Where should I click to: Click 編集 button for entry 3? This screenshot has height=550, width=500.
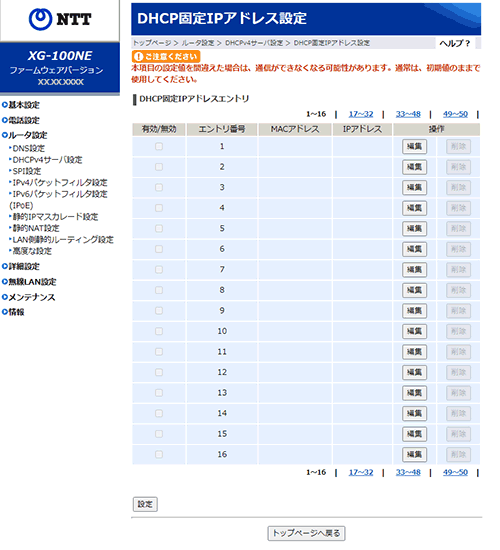(x=414, y=187)
